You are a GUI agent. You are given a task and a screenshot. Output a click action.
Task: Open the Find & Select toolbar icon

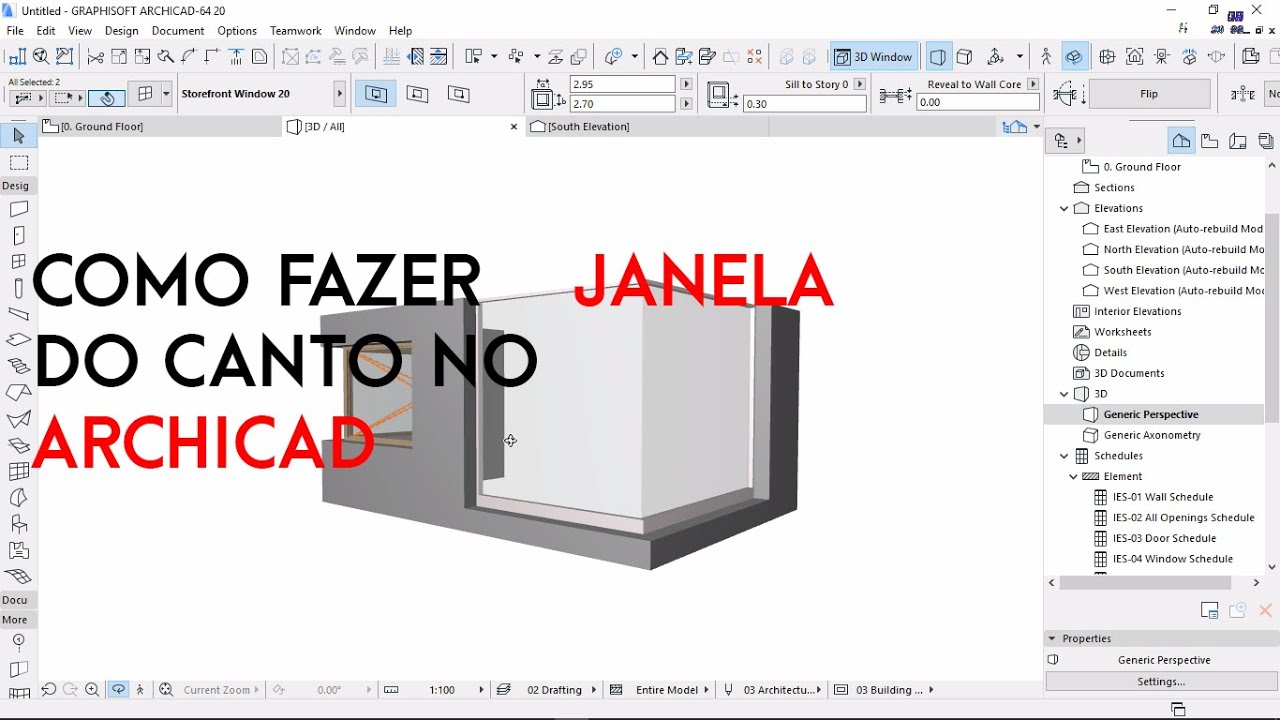[41, 57]
